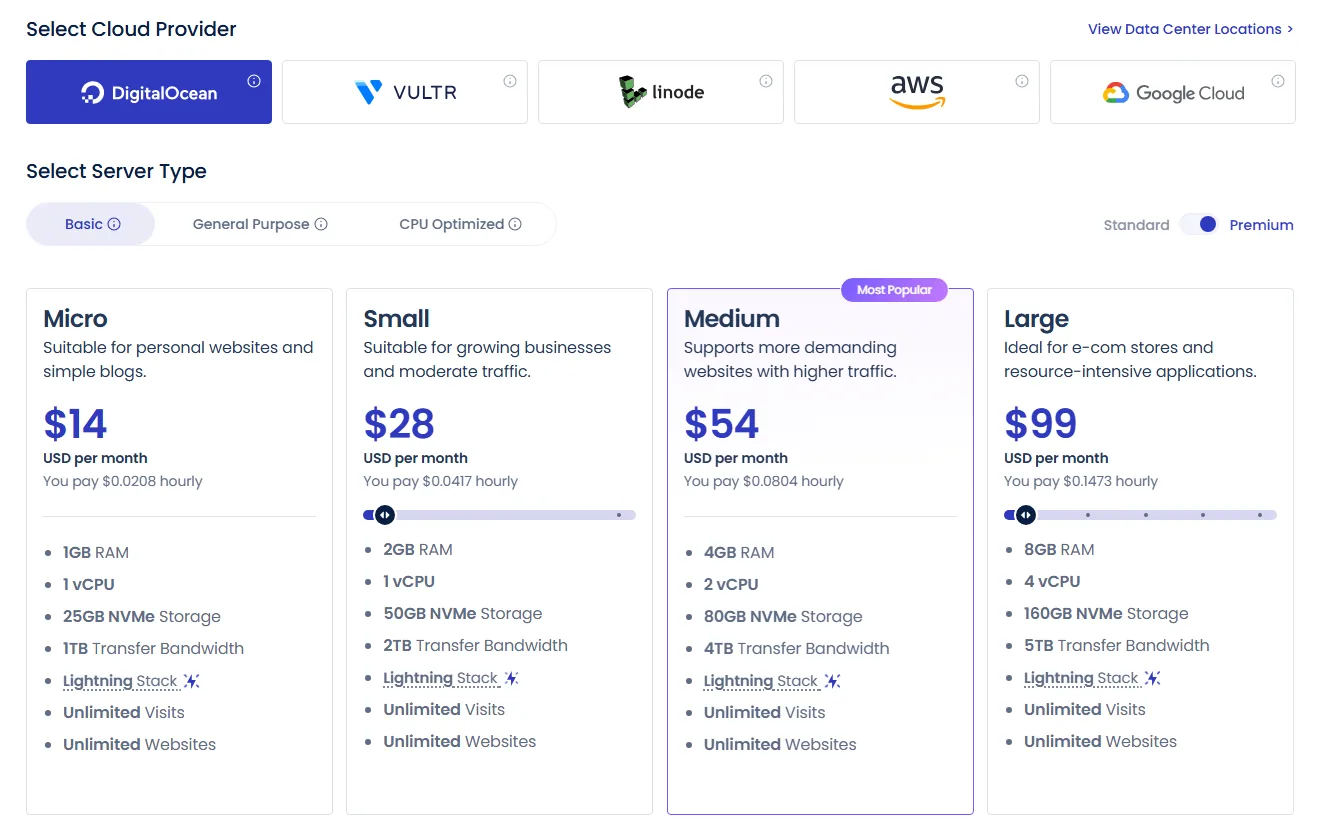Click lightning icon in Small plan
Viewport: 1320px width, 830px height.
click(x=512, y=678)
